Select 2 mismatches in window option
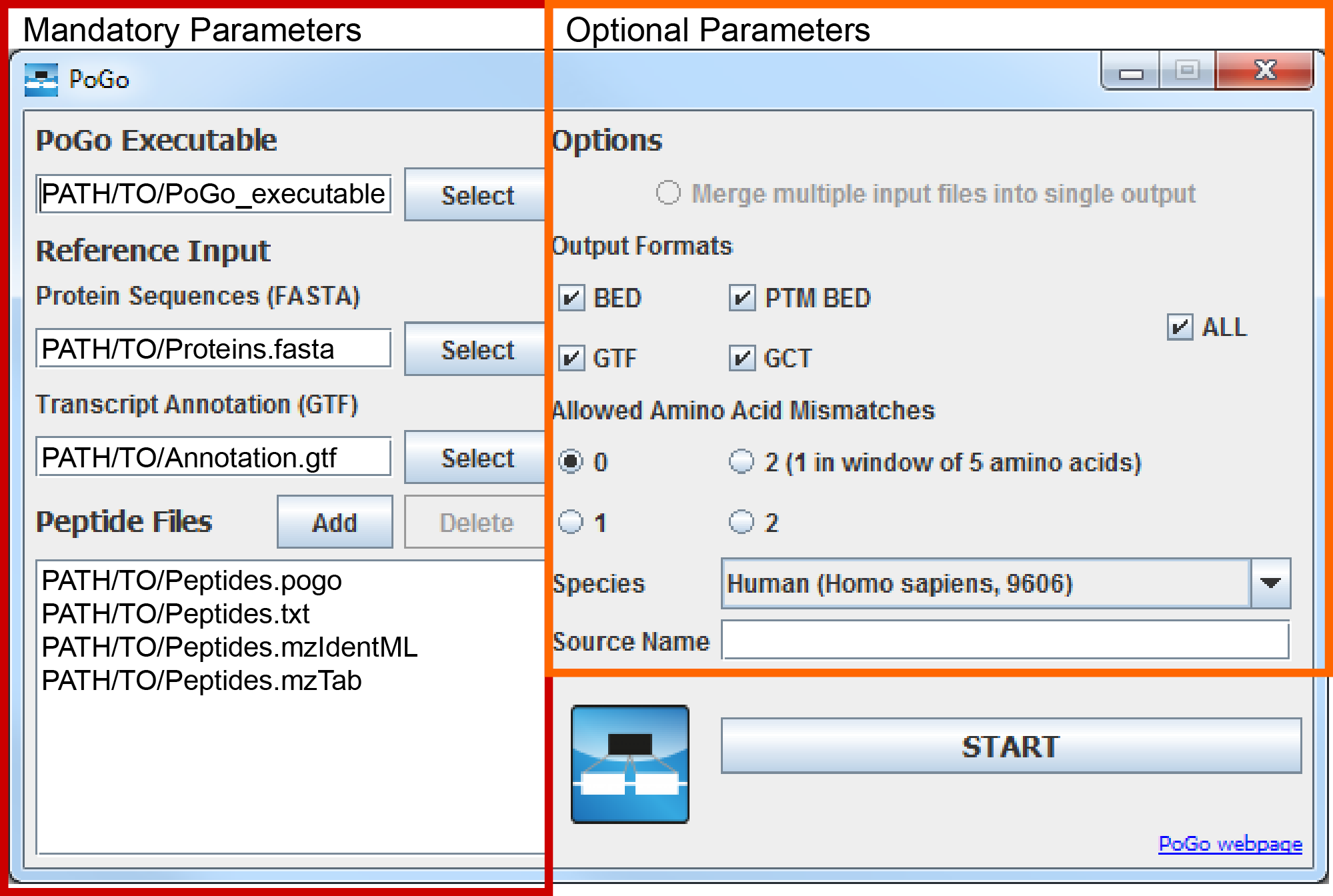1333x896 pixels. coord(741,461)
